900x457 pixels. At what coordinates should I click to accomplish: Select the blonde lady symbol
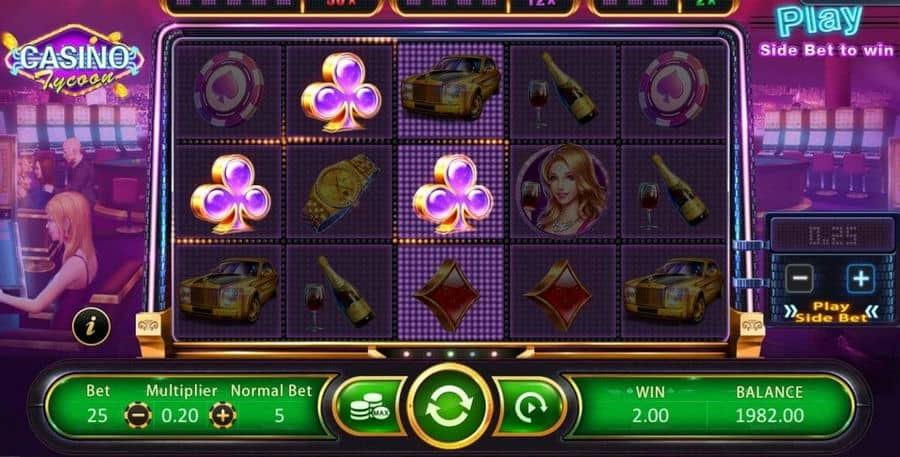(562, 189)
